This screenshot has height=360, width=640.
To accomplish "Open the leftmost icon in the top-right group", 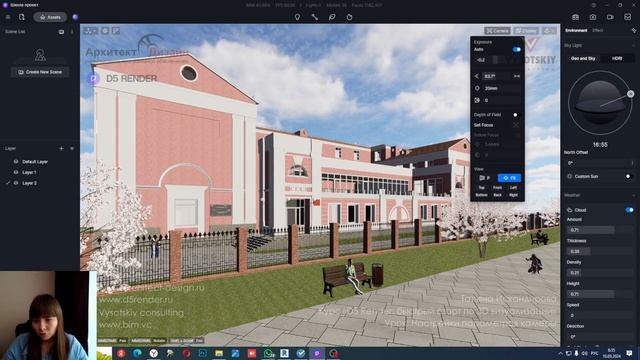I will point(575,17).
